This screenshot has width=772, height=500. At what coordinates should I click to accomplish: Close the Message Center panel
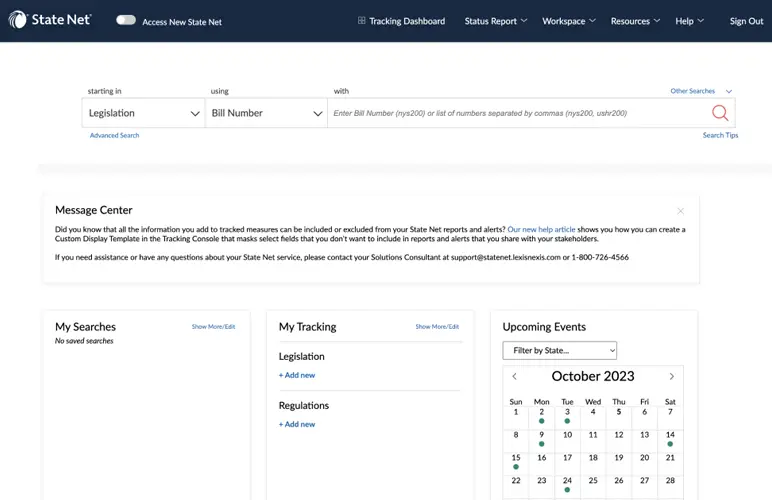pyautogui.click(x=680, y=211)
